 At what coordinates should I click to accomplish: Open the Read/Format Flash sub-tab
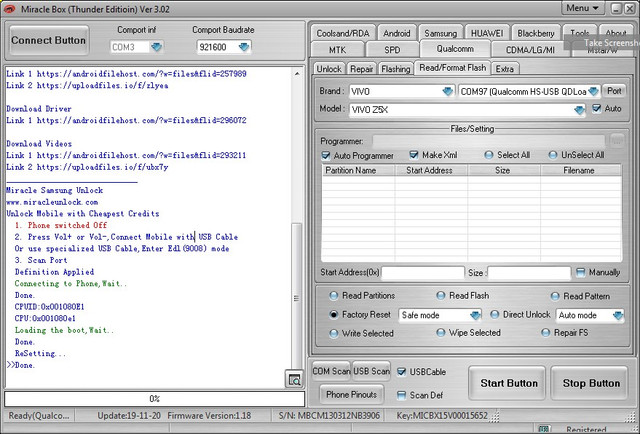(x=453, y=68)
